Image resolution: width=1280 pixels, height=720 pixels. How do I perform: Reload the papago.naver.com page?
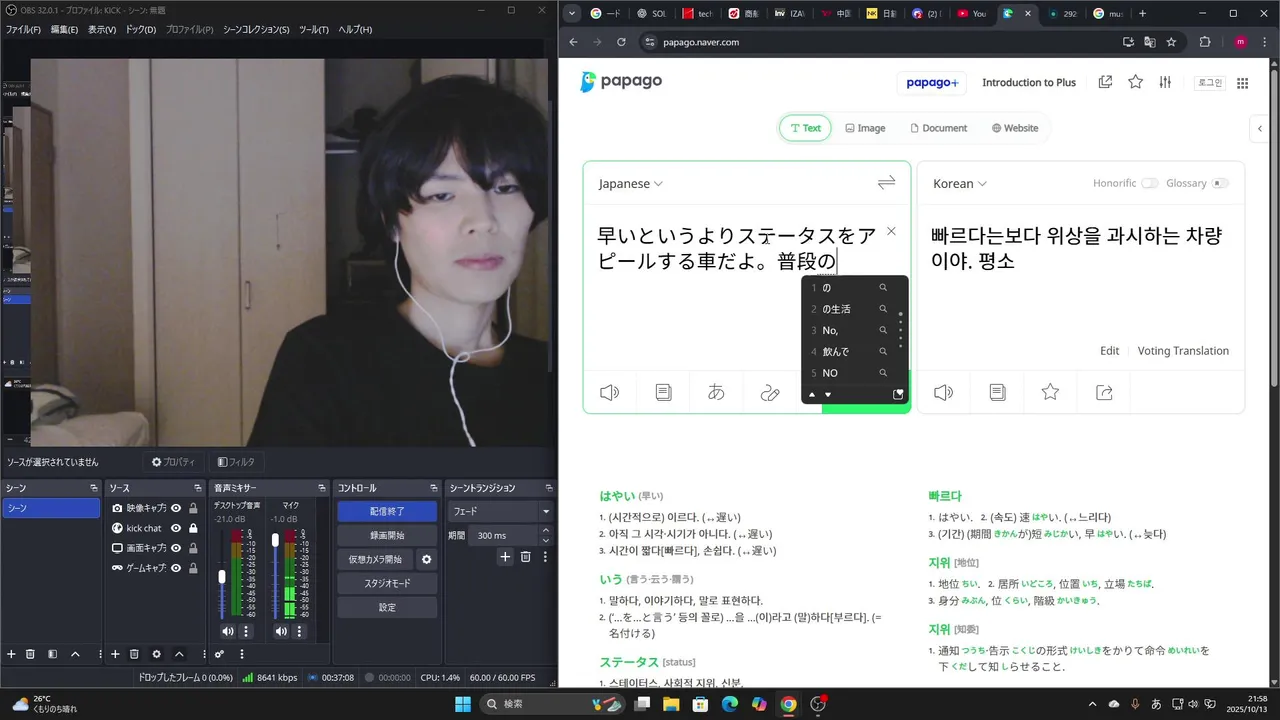pos(621,42)
